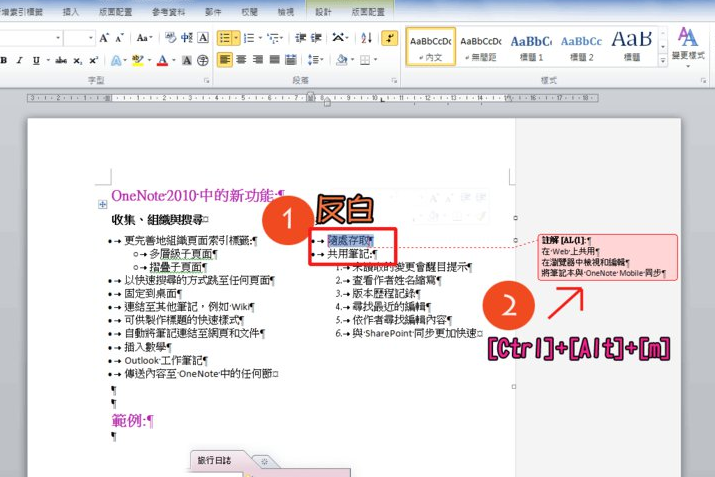Click the Distributed alignment button
This screenshot has height=477, width=715.
point(290,60)
